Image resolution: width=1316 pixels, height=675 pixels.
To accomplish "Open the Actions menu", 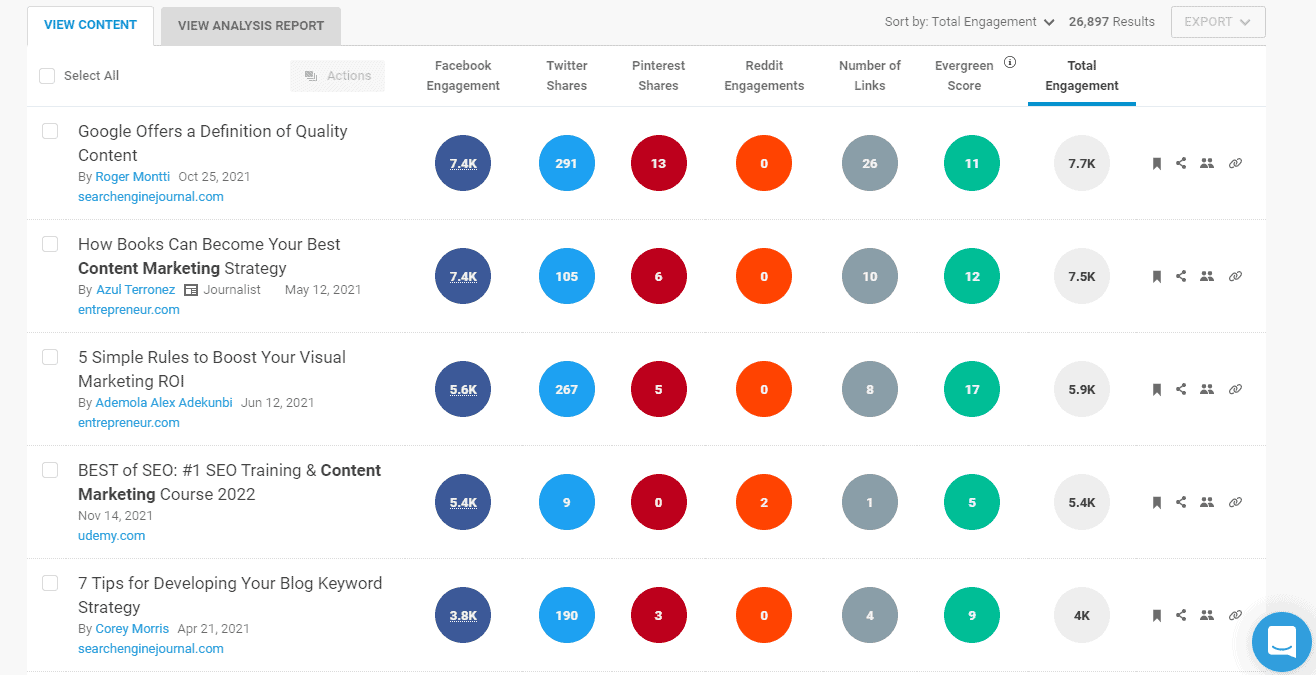I will tap(337, 76).
